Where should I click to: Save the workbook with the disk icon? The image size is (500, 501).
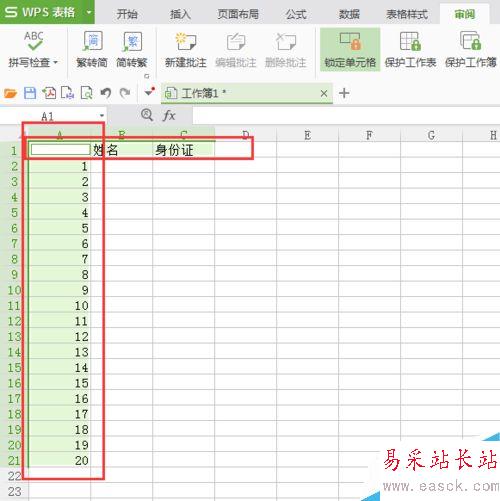[x=30, y=93]
